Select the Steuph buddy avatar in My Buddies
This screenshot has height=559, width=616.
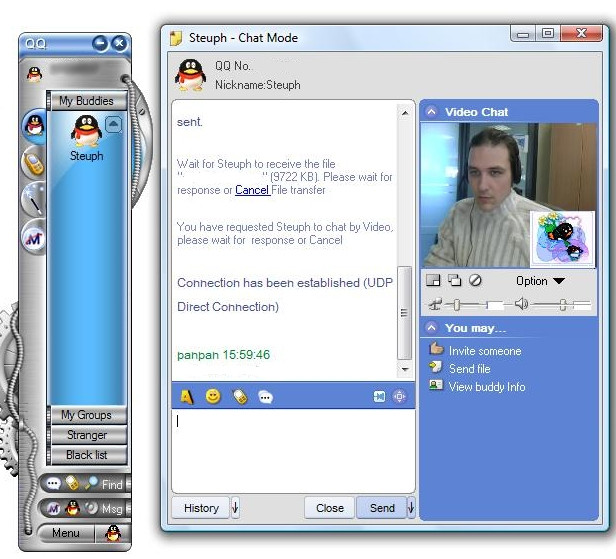point(86,131)
